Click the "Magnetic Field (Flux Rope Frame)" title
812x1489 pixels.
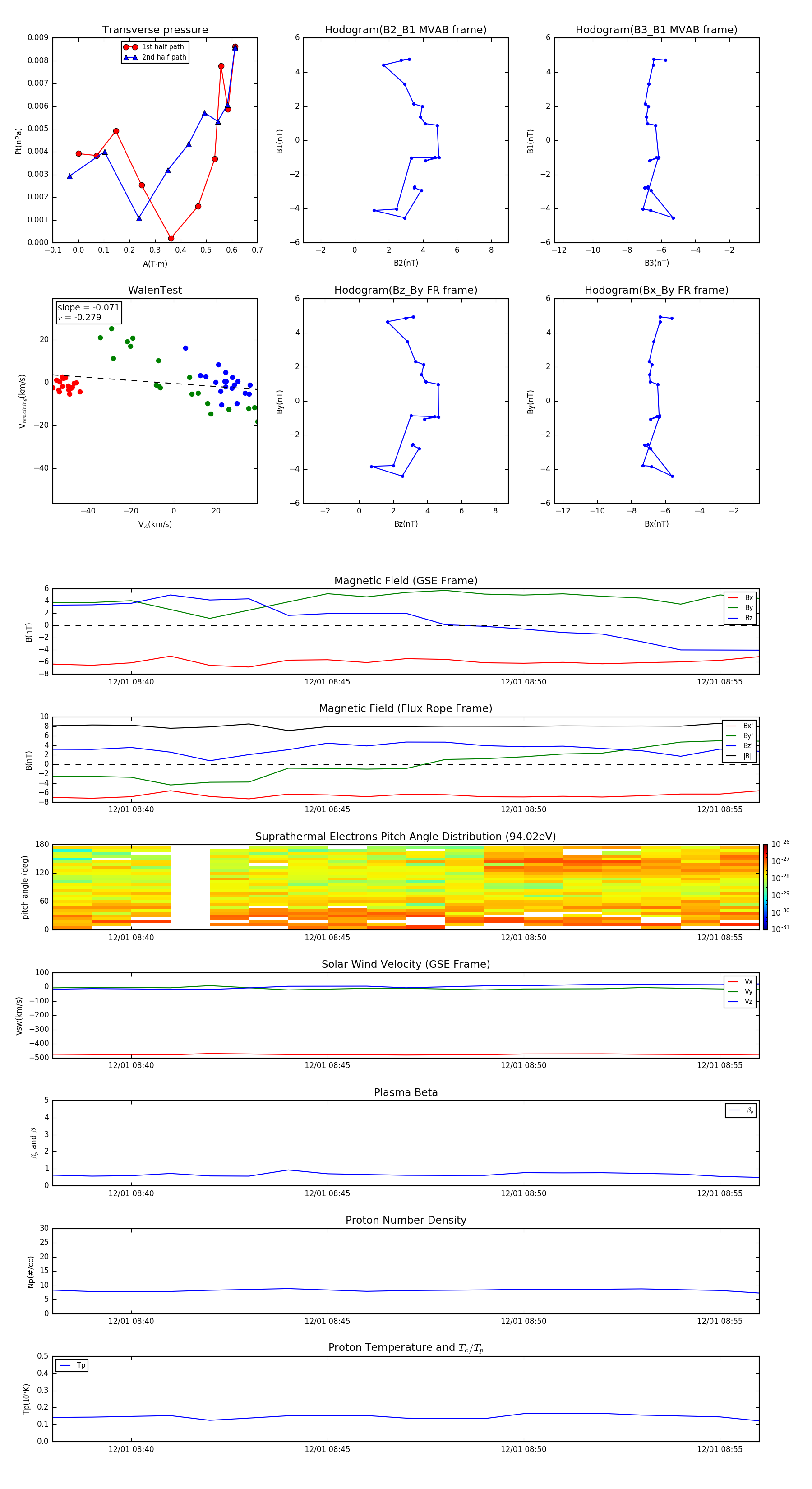(406, 709)
